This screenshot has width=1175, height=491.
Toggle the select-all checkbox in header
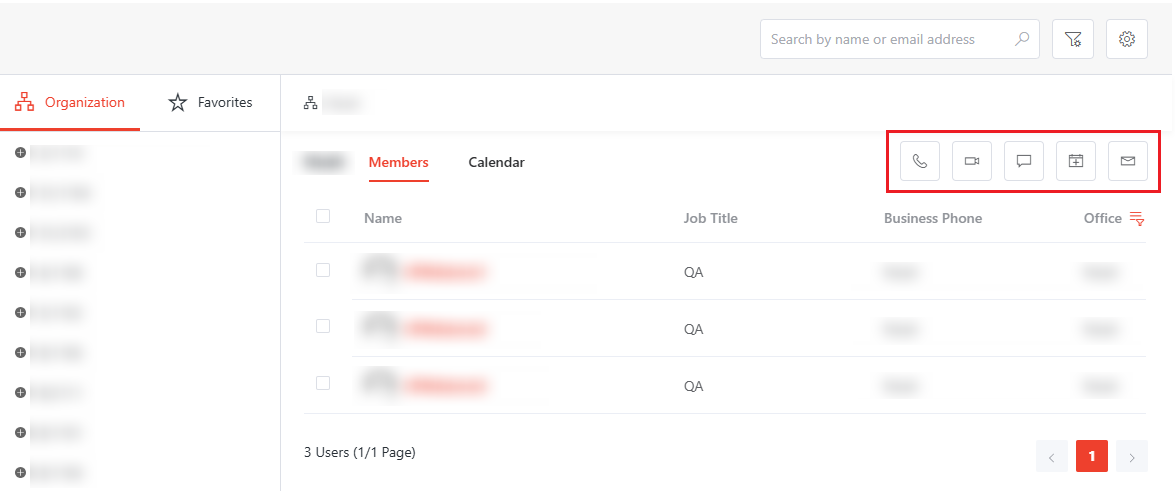323,216
